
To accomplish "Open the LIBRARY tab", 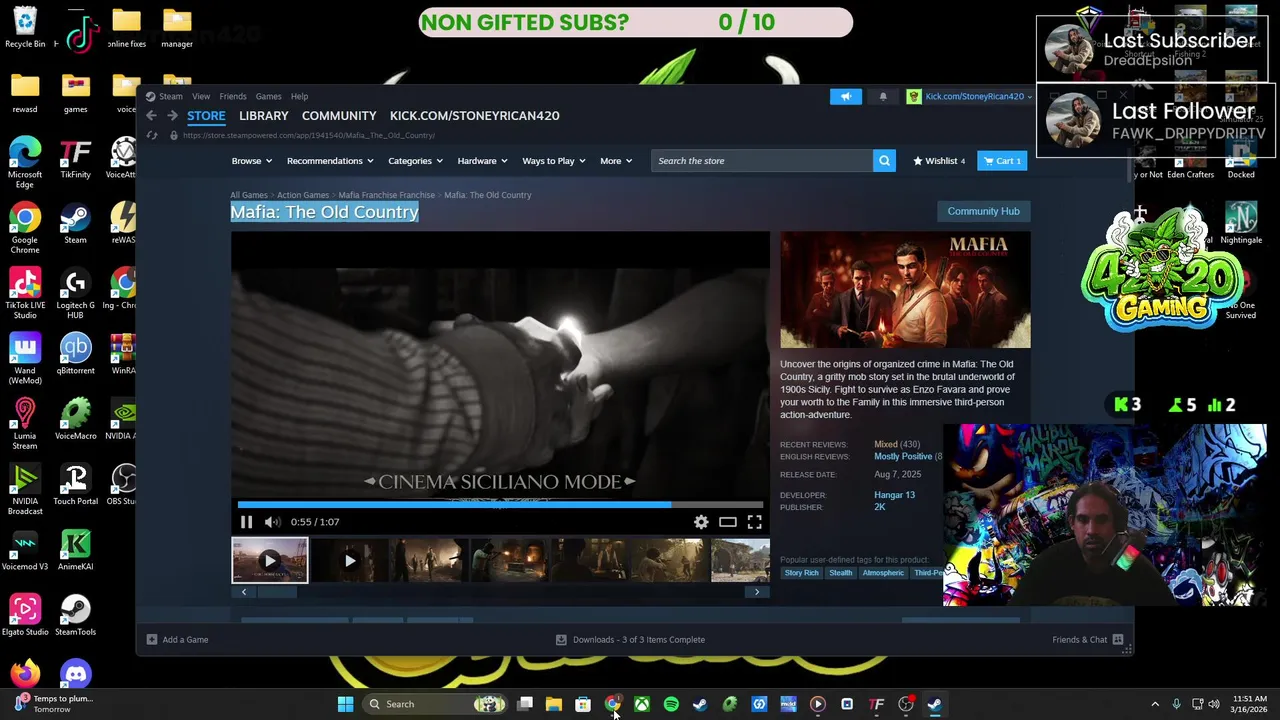I will click(264, 116).
